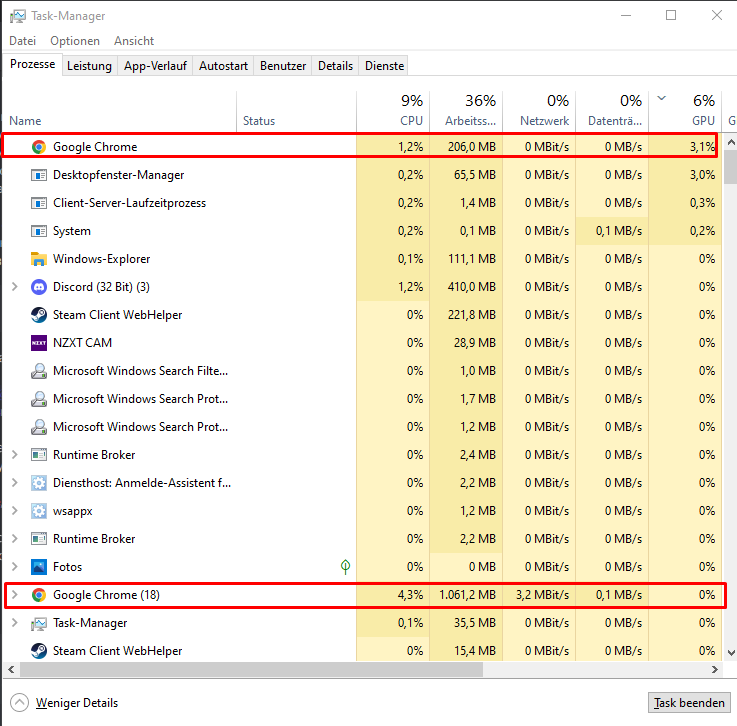Viewport: 737px width, 726px height.
Task: Open the Optionen menu
Action: 75,41
